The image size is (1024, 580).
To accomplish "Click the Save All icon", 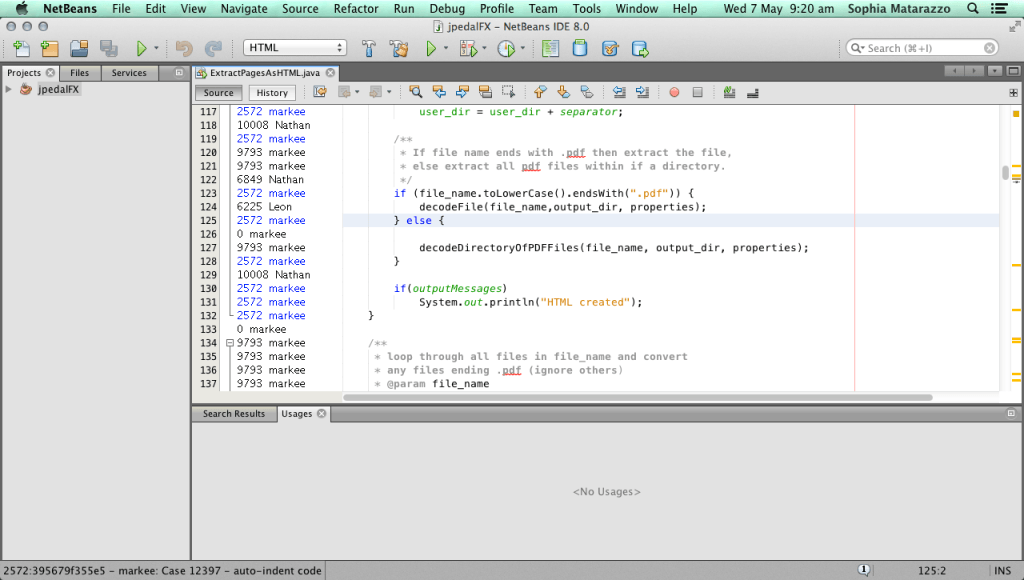I will click(x=108, y=47).
